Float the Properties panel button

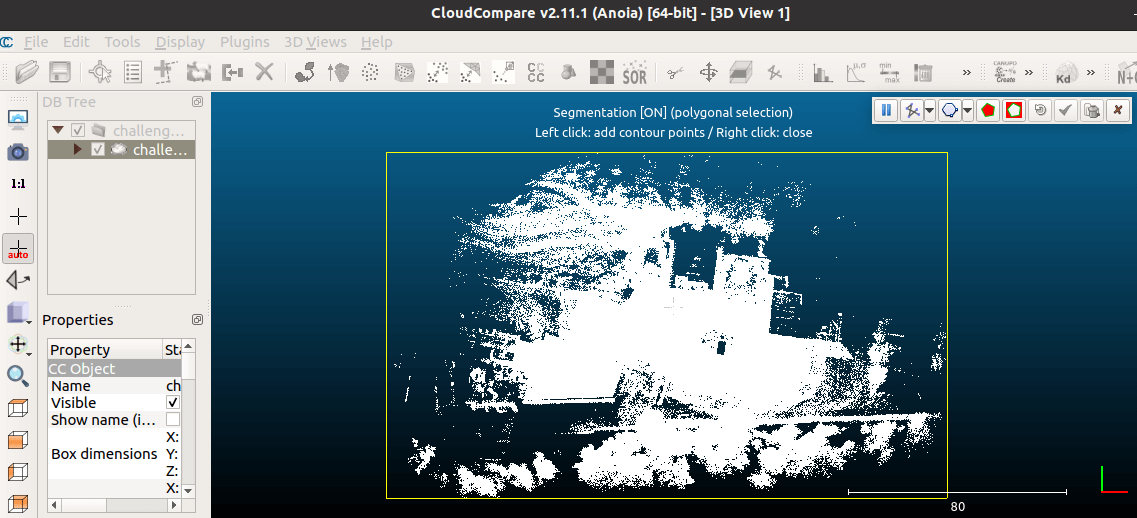pyautogui.click(x=197, y=319)
